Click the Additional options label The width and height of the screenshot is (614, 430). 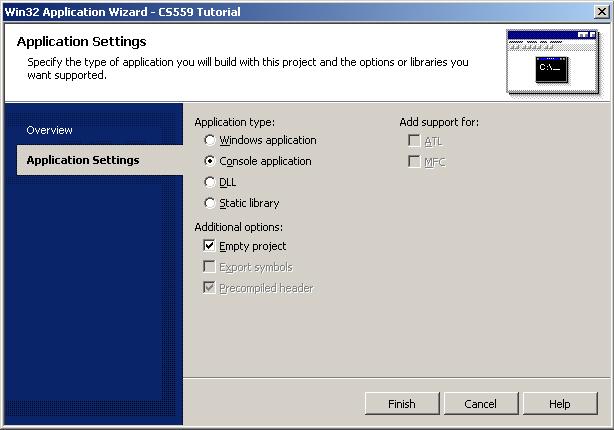point(238,227)
